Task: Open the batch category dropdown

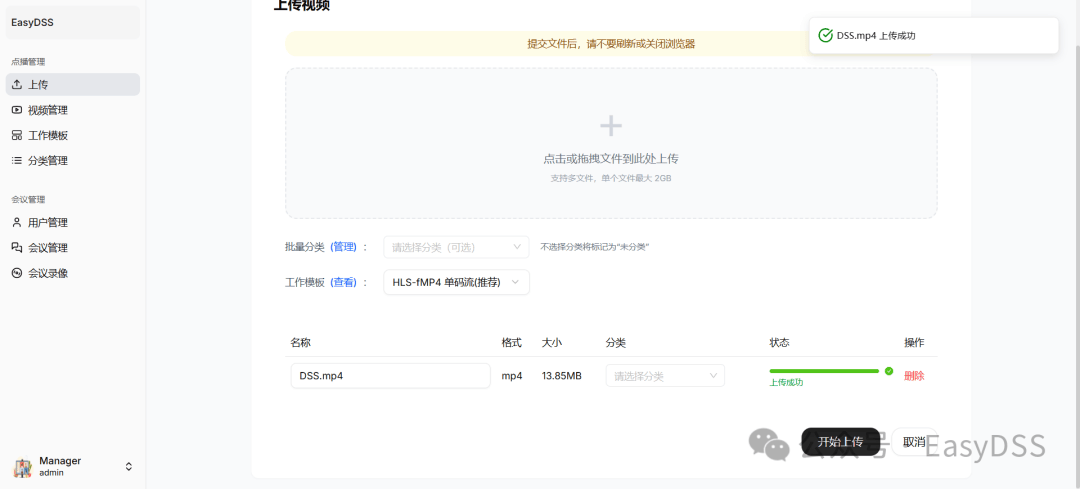Action: 456,247
